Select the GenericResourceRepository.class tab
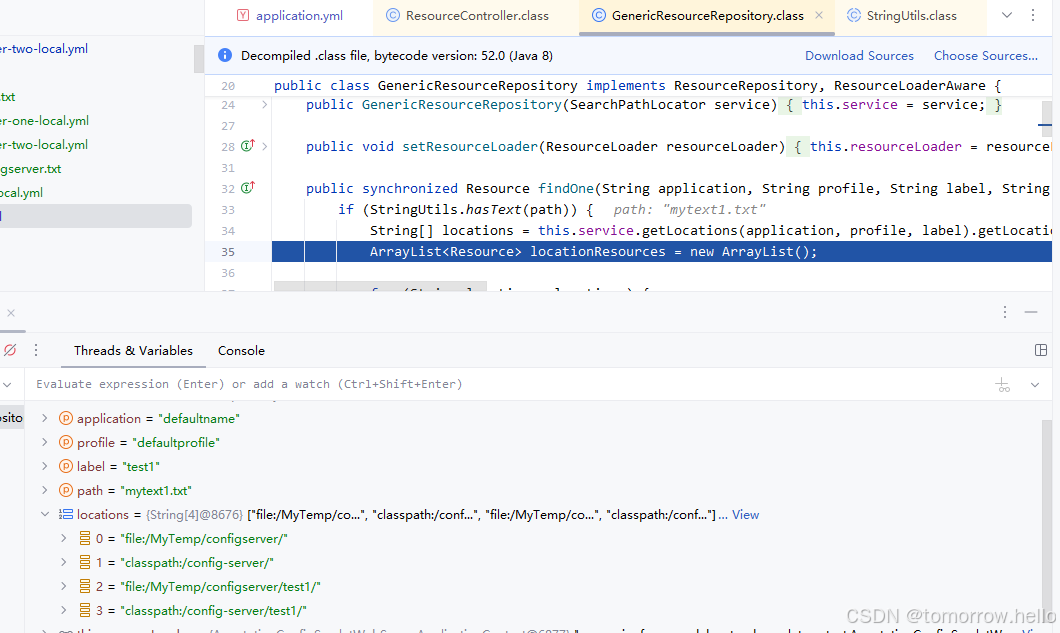 698,16
